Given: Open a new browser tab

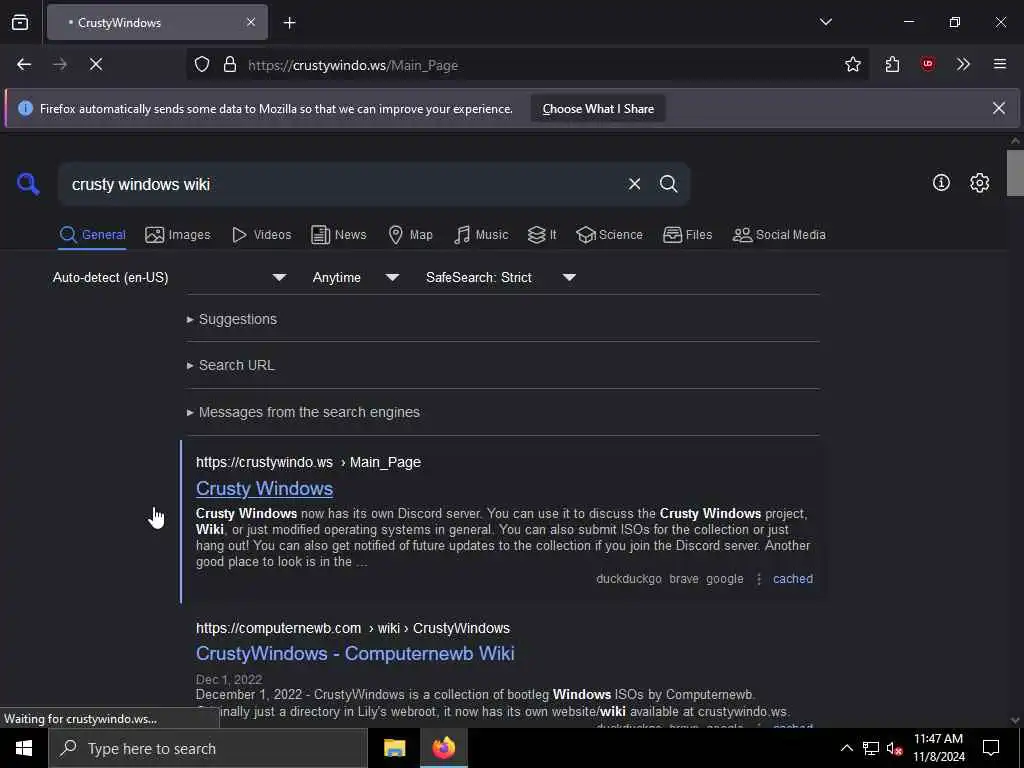Looking at the screenshot, I should 289,23.
